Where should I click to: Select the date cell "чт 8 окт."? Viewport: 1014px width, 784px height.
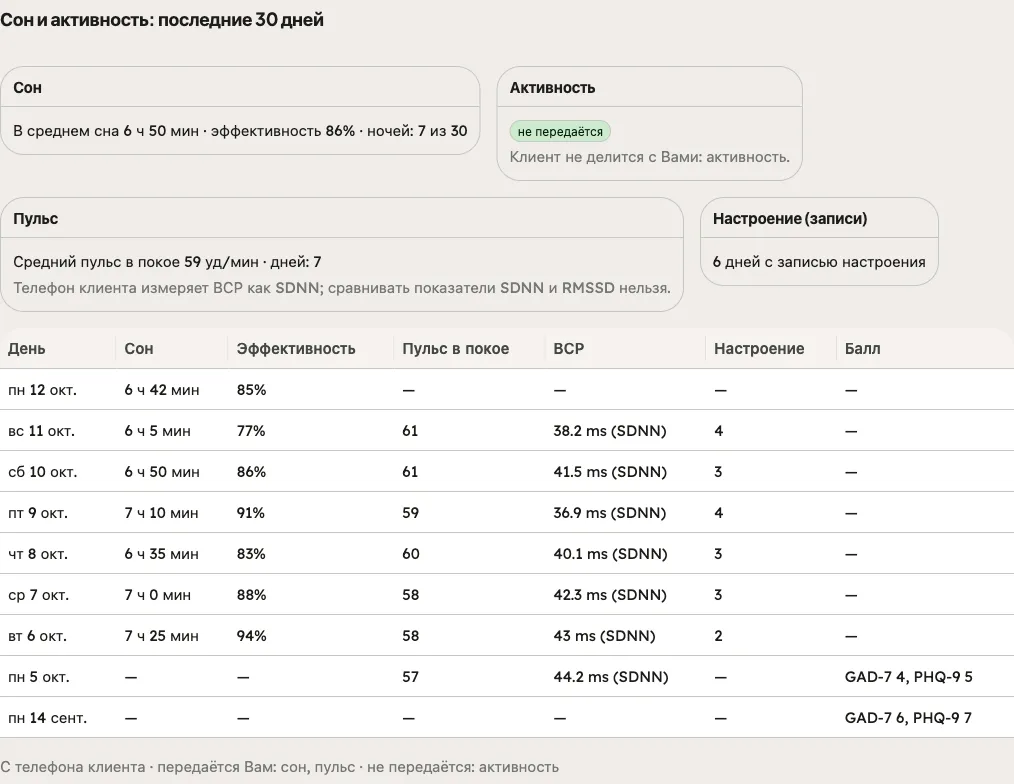38,554
